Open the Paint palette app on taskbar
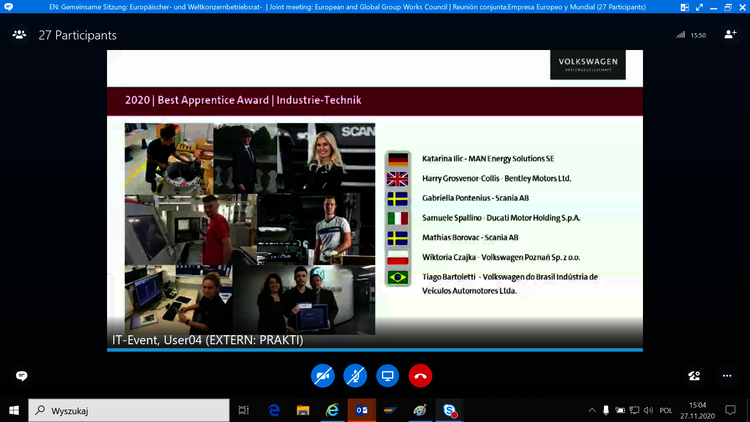The height and width of the screenshot is (422, 750). click(419, 410)
